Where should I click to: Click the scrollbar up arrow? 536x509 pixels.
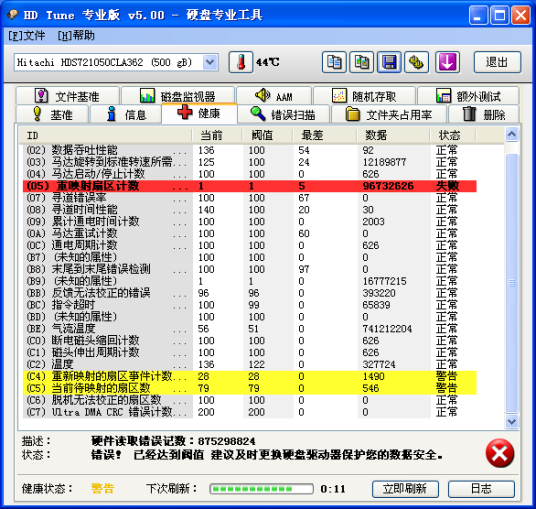click(511, 134)
